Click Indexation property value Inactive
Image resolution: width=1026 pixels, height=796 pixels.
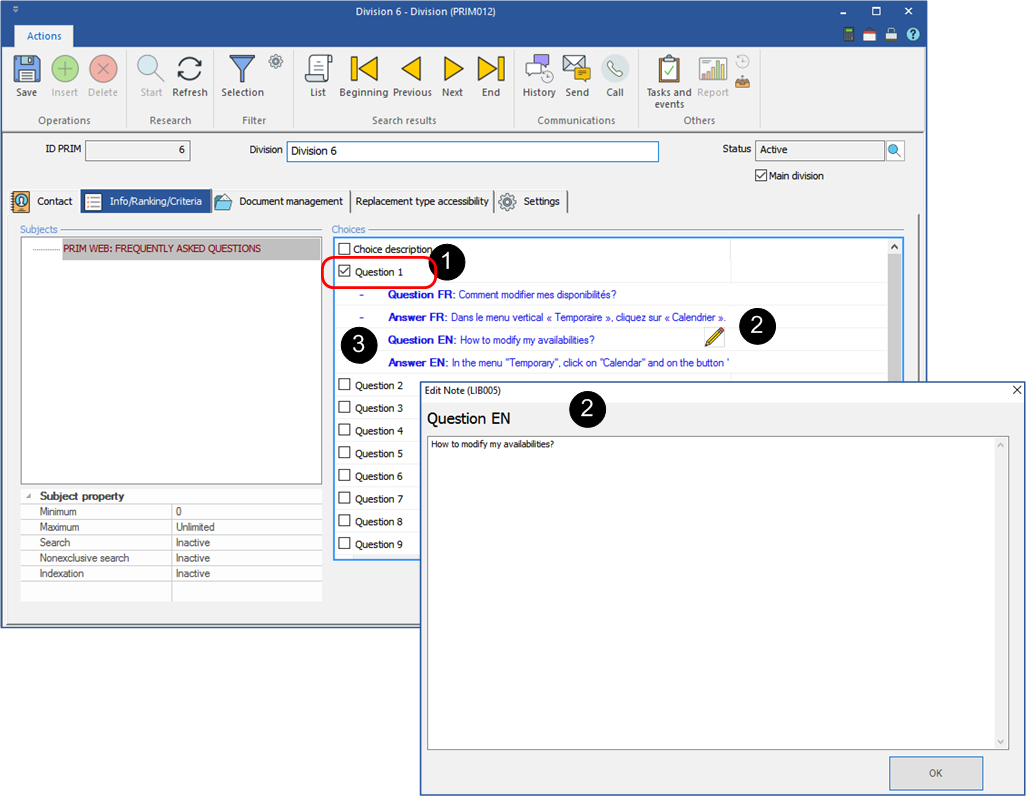click(193, 573)
